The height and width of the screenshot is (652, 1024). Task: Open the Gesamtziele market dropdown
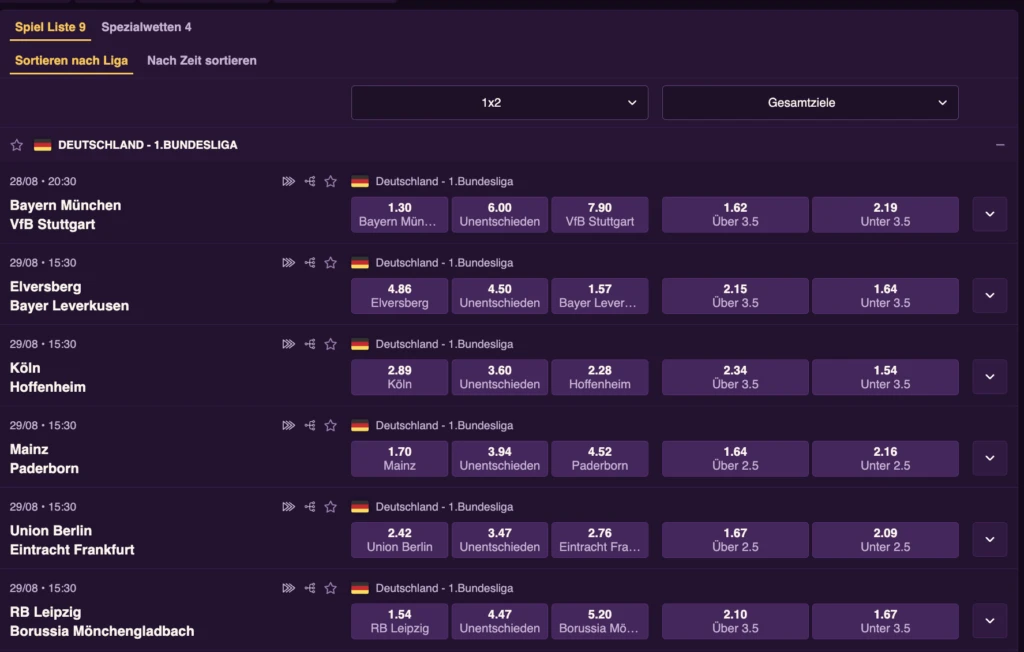click(810, 103)
